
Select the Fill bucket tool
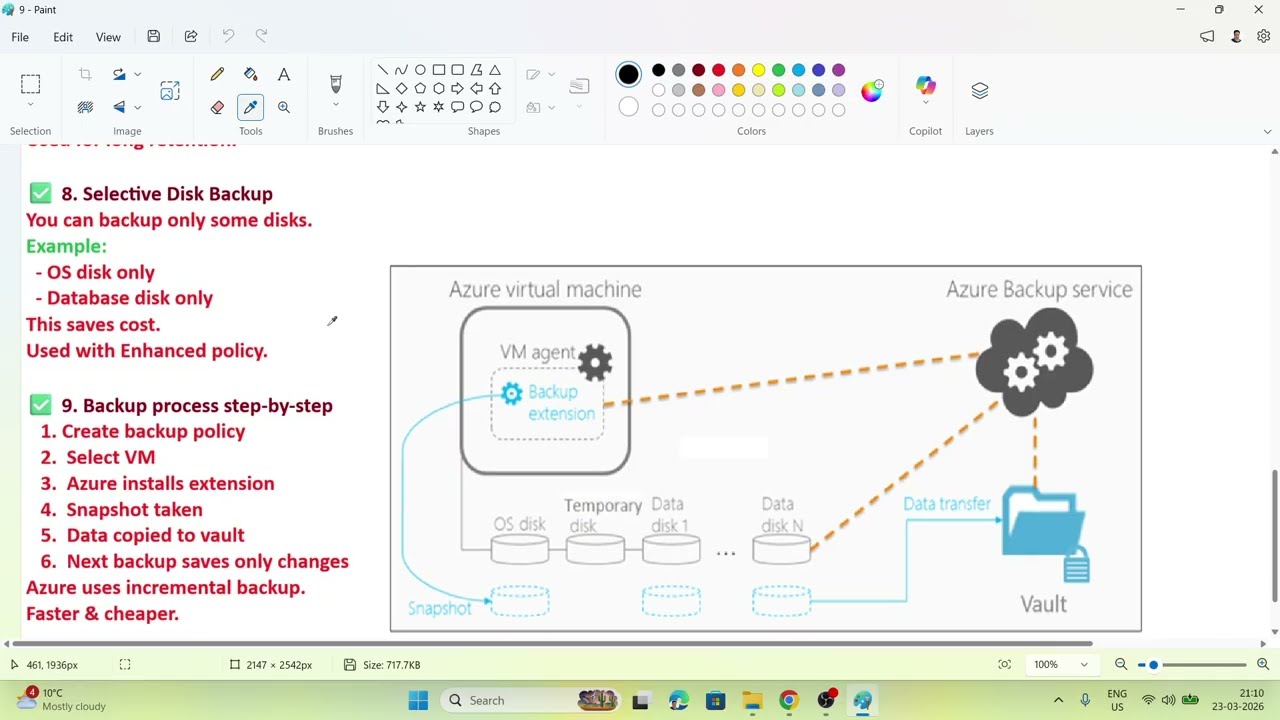point(250,75)
